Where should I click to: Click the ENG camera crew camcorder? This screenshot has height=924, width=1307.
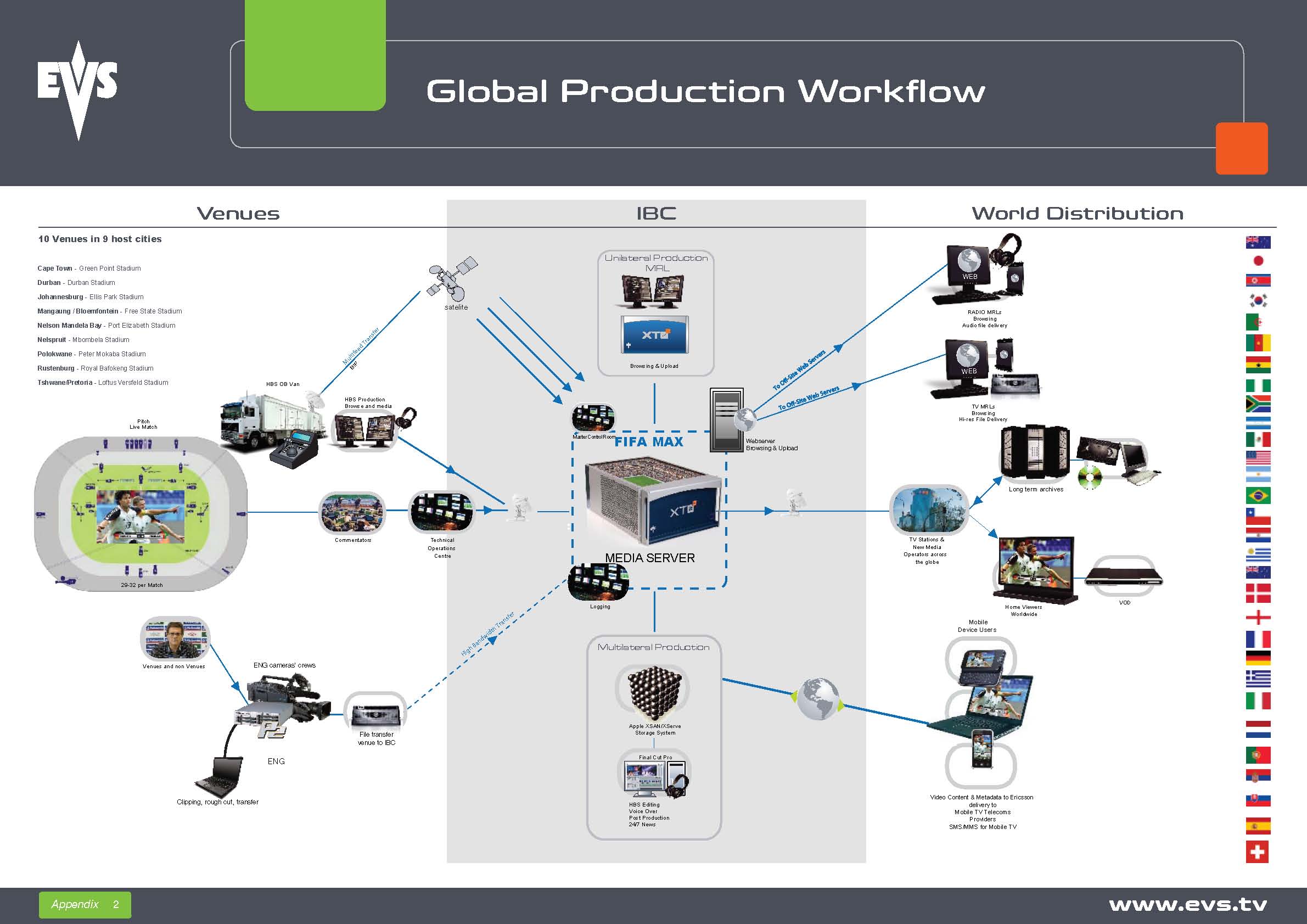[x=289, y=698]
